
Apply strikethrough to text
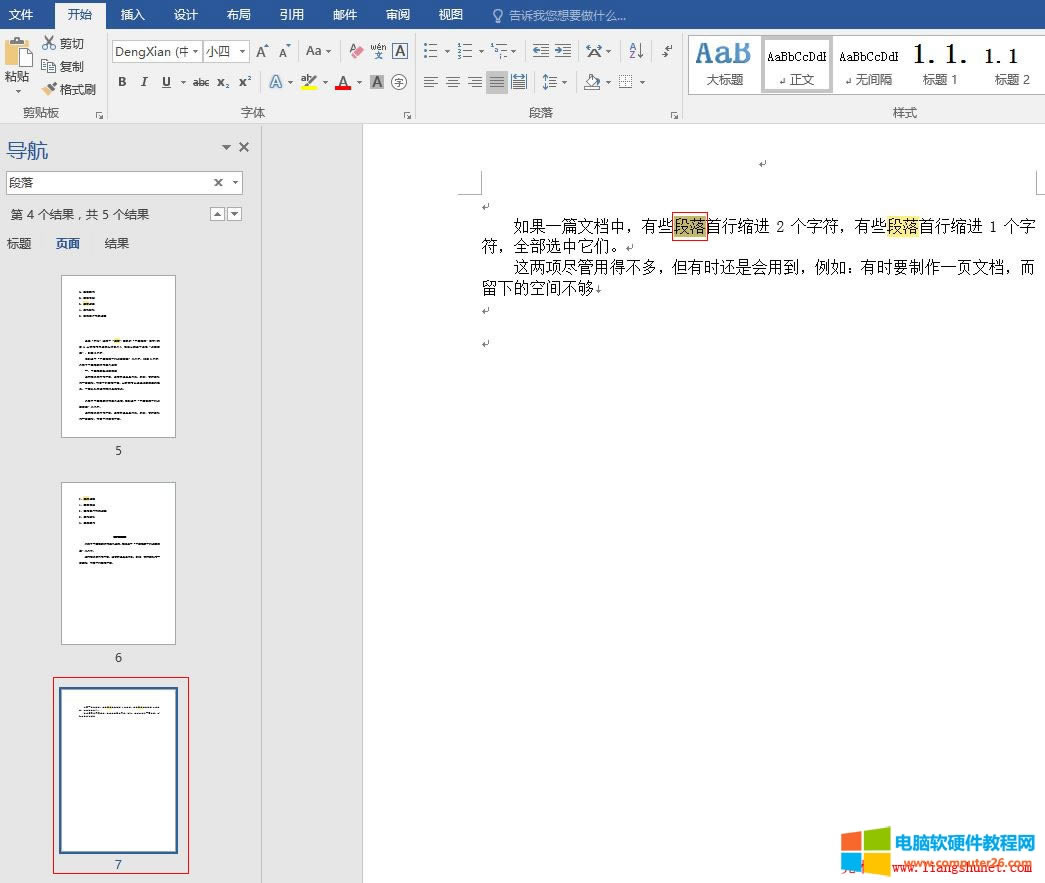point(200,82)
